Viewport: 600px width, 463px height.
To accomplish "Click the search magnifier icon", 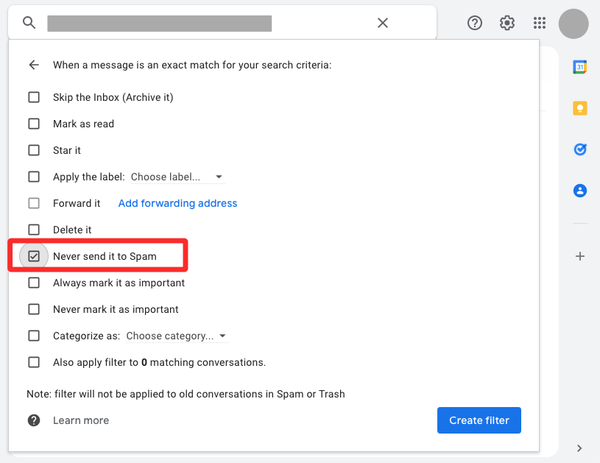I will pyautogui.click(x=29, y=23).
